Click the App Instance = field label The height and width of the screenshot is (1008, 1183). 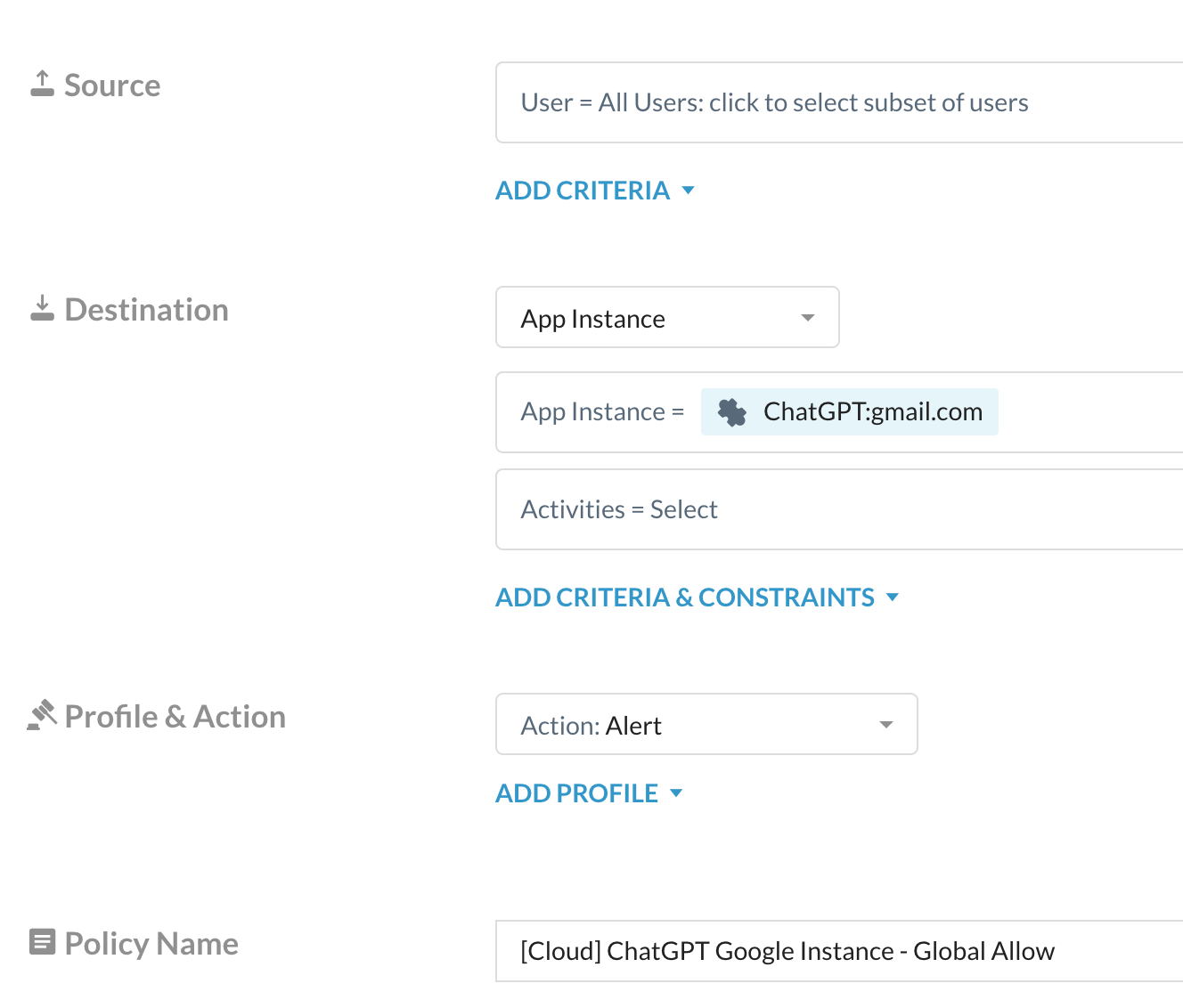tap(602, 412)
